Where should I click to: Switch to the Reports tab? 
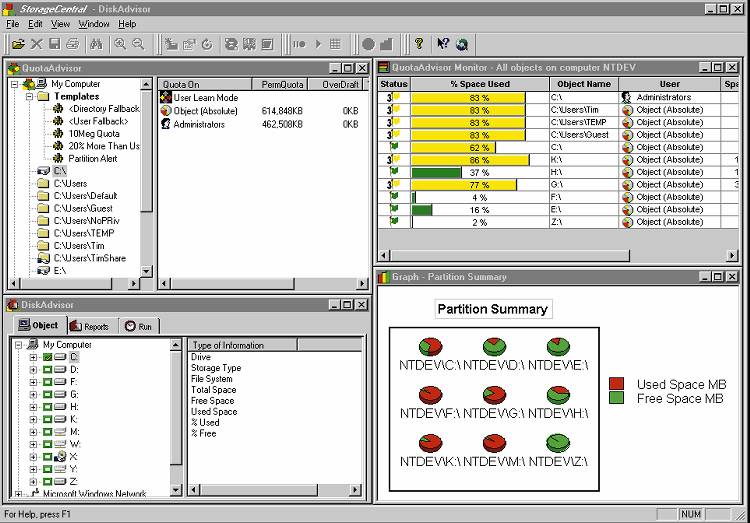[90, 326]
